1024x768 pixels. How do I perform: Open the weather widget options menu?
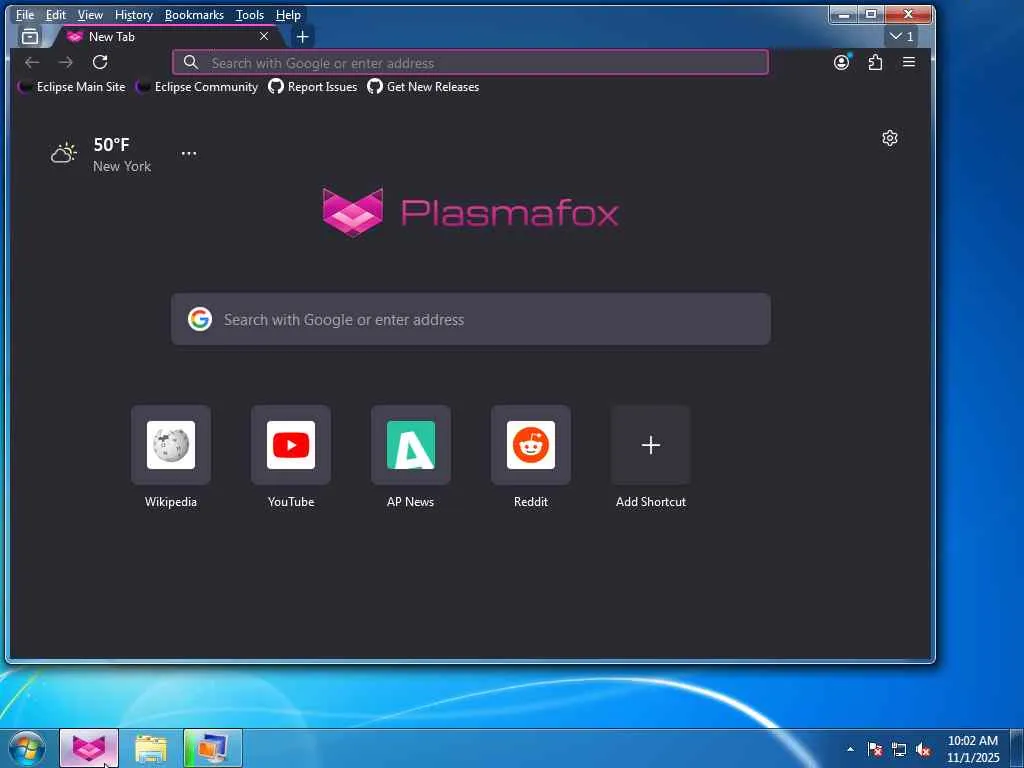coord(189,153)
